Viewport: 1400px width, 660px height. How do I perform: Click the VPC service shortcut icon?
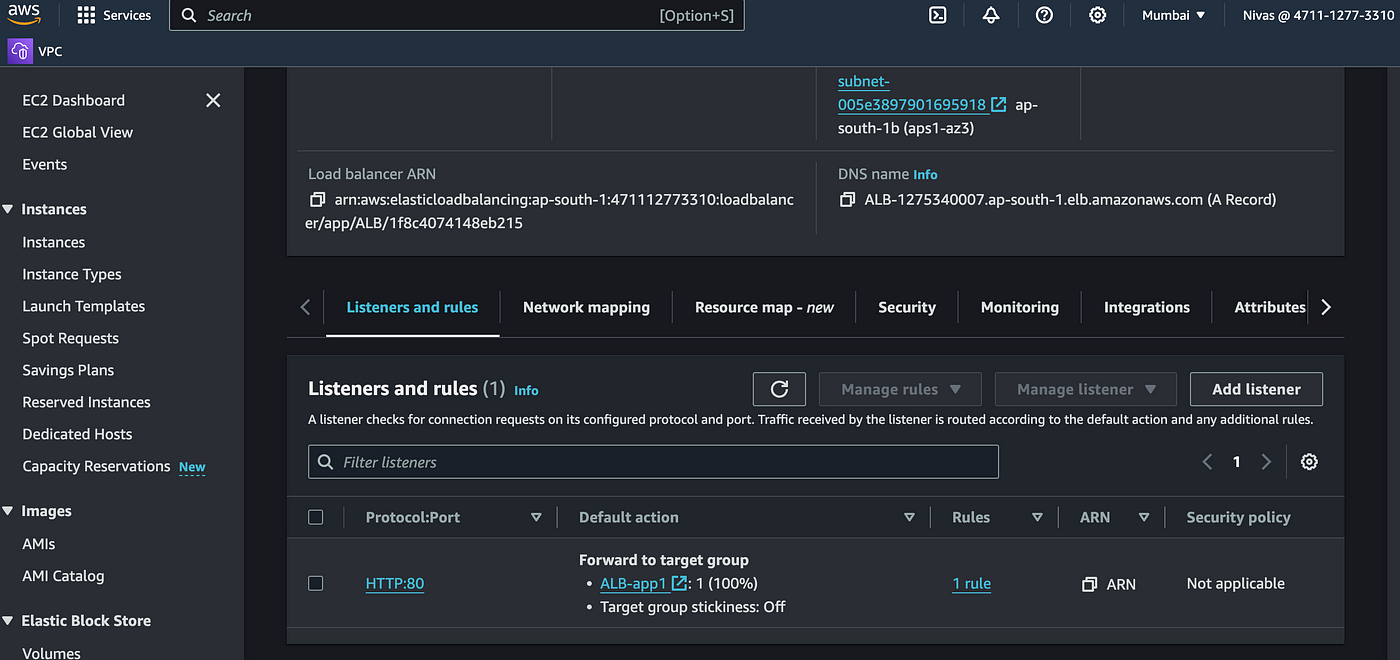pyautogui.click(x=20, y=51)
